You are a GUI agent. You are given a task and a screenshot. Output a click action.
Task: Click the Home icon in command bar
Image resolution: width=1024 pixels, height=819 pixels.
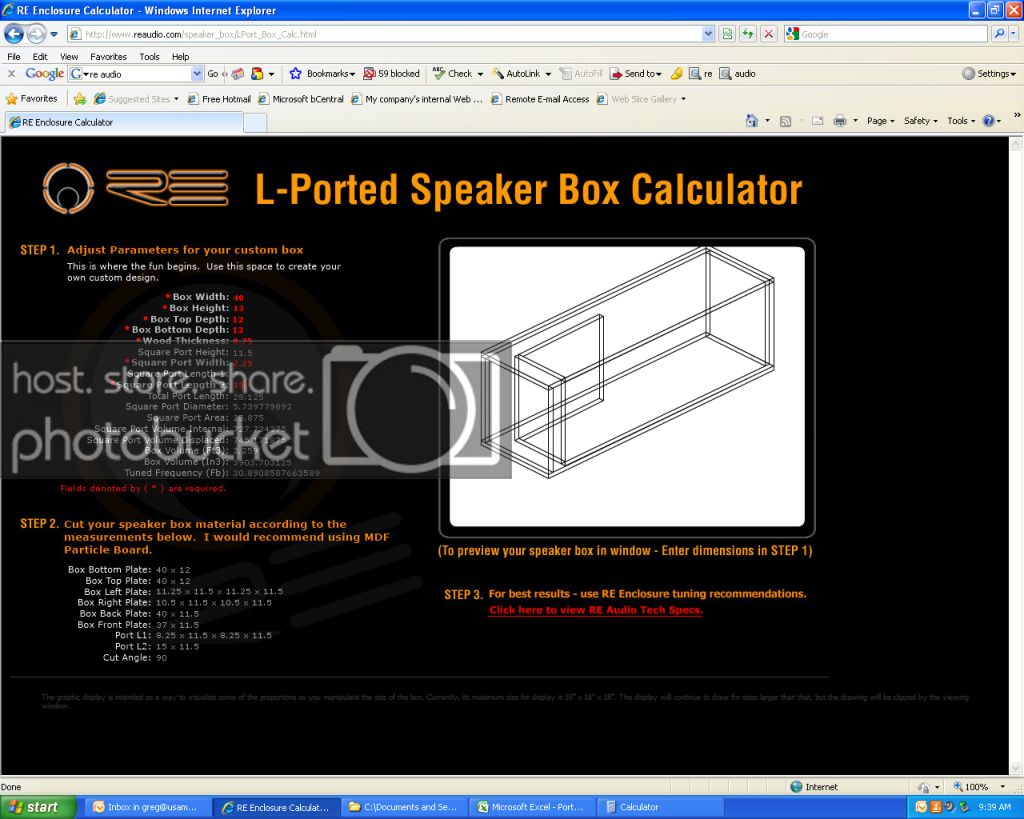(x=752, y=121)
